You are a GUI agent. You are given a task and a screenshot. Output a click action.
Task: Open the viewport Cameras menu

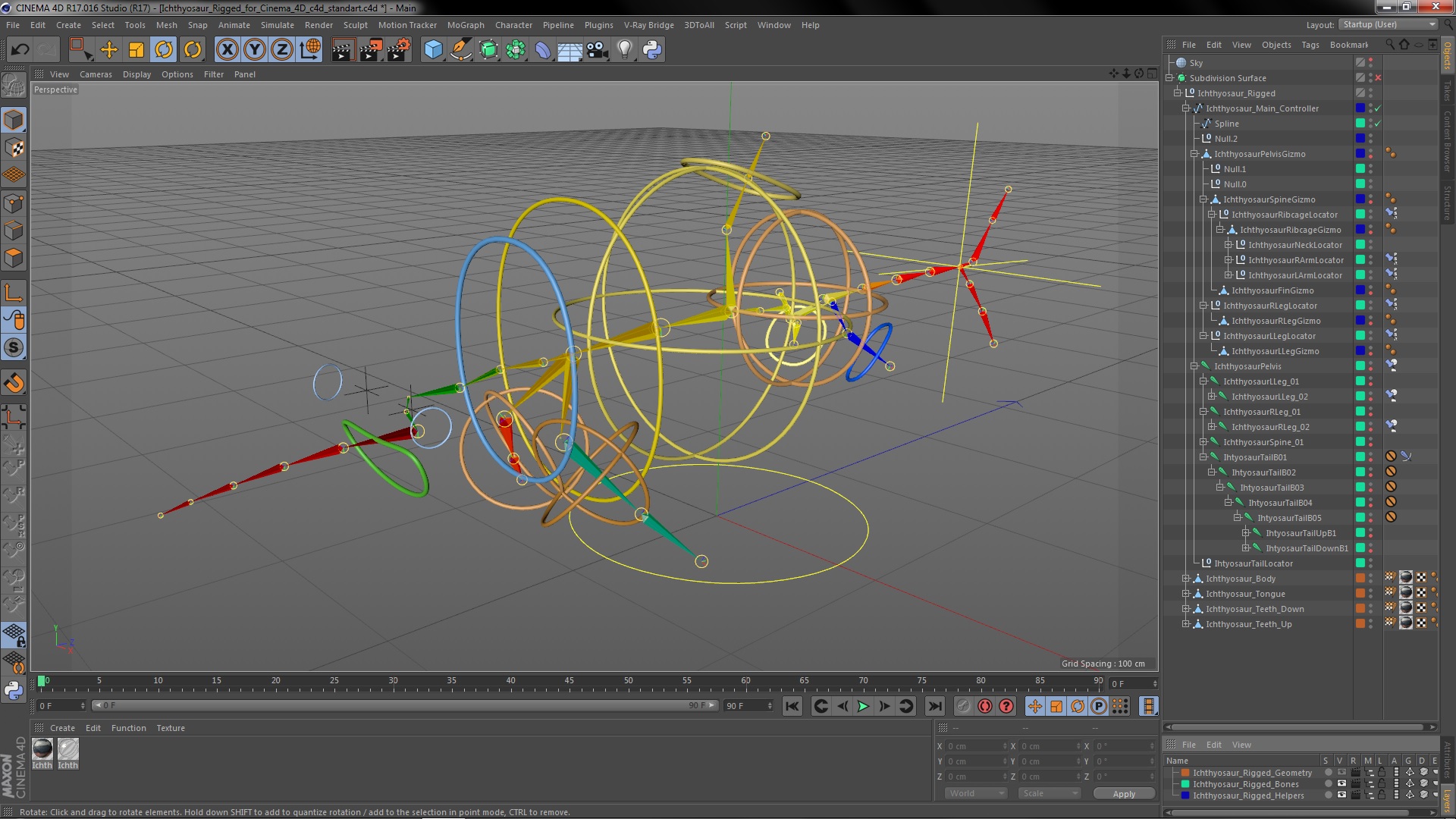pos(96,74)
